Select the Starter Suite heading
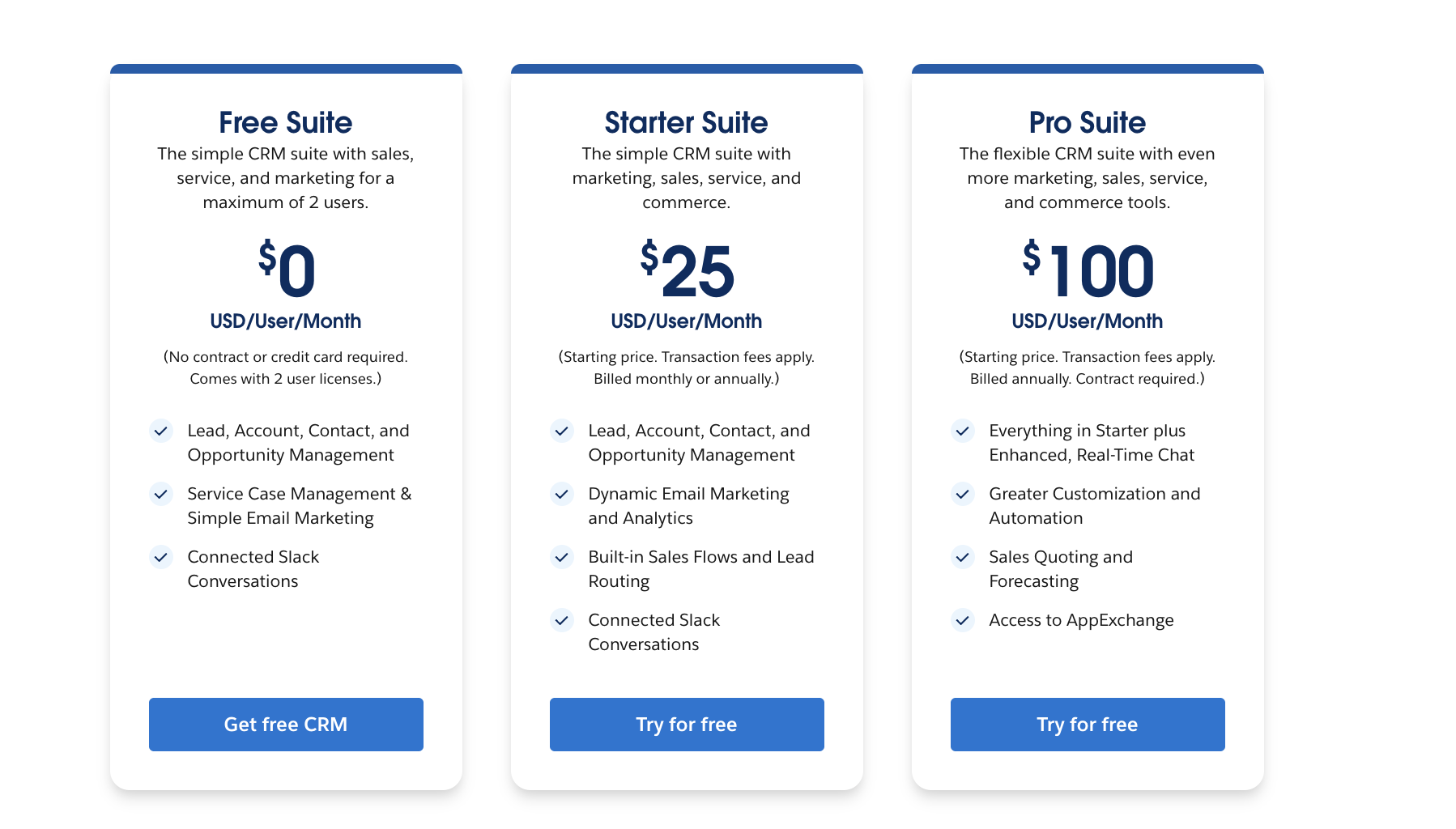Viewport: 1456px width, 829px height. 687,123
